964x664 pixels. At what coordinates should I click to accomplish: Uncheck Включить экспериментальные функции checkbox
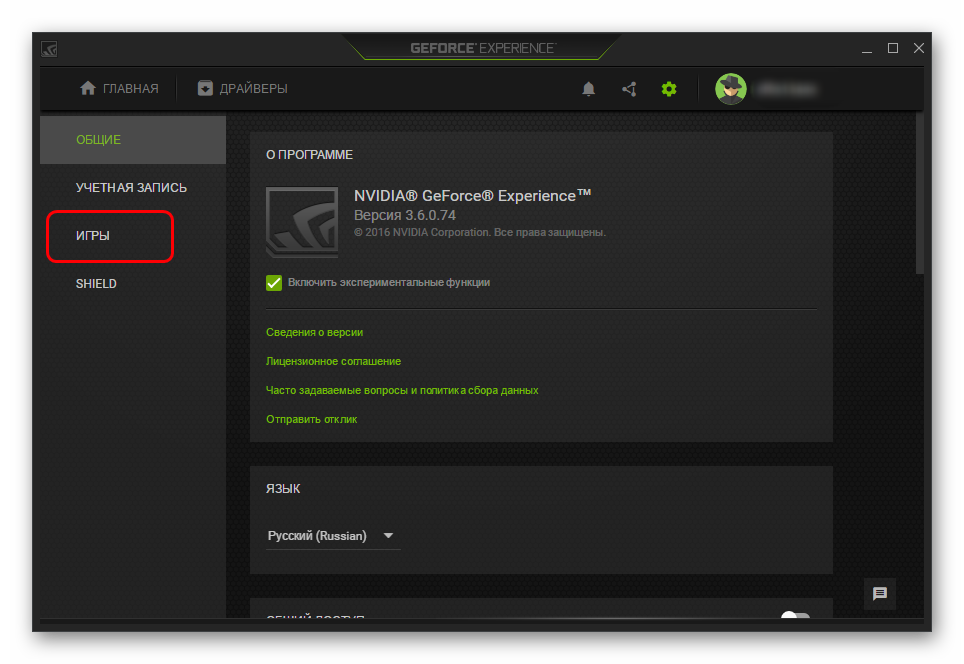coord(274,283)
